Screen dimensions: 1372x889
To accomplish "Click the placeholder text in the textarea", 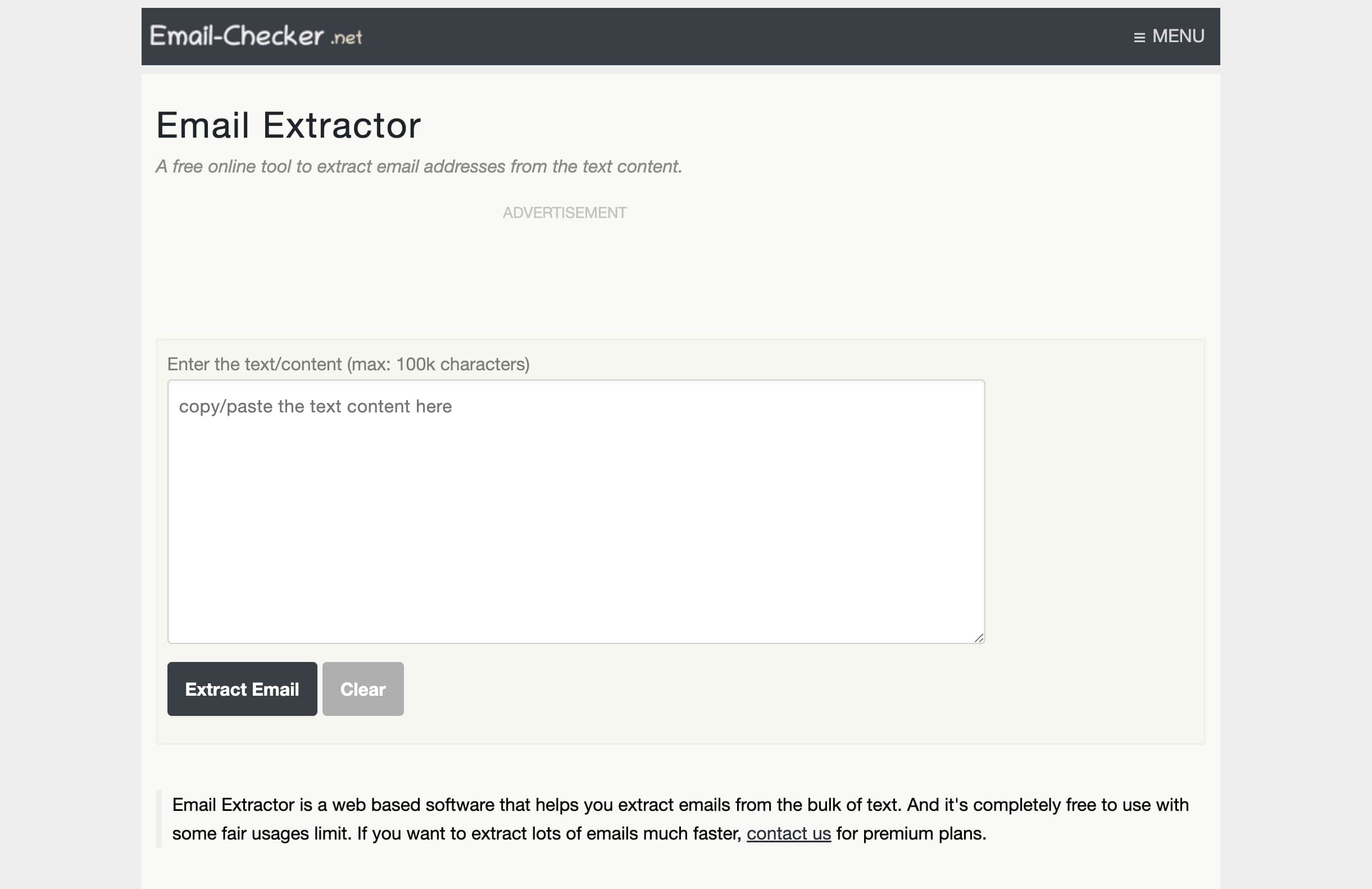I will tap(316, 406).
